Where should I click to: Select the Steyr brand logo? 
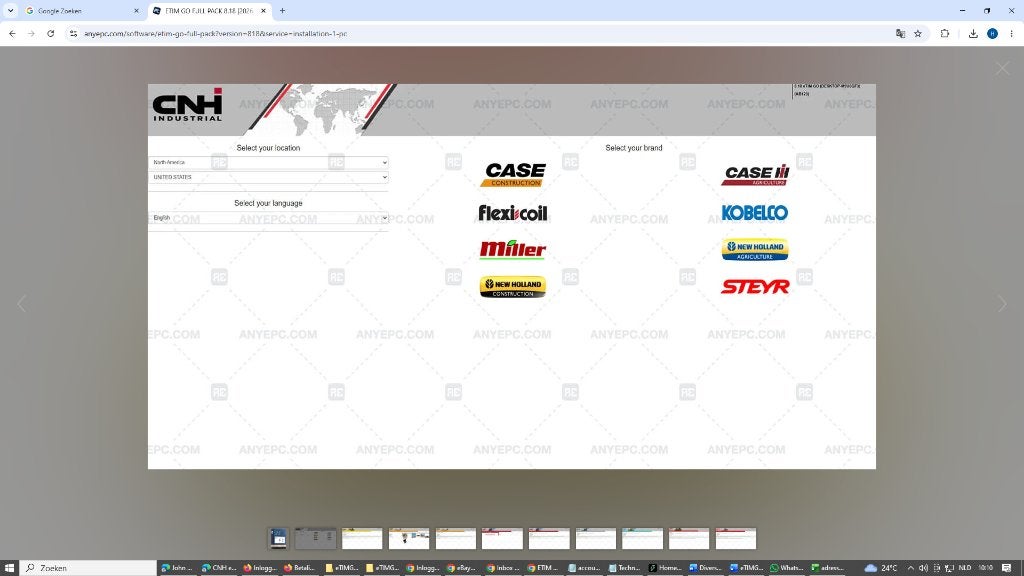(x=755, y=286)
